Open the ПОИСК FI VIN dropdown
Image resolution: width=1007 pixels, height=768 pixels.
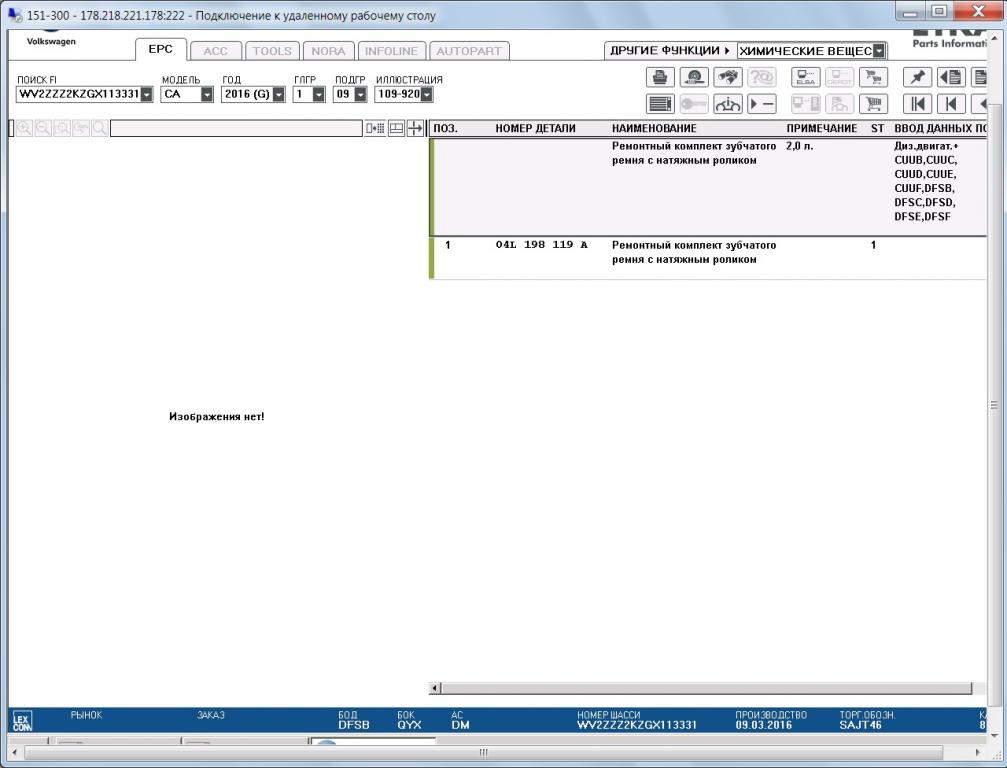147,94
